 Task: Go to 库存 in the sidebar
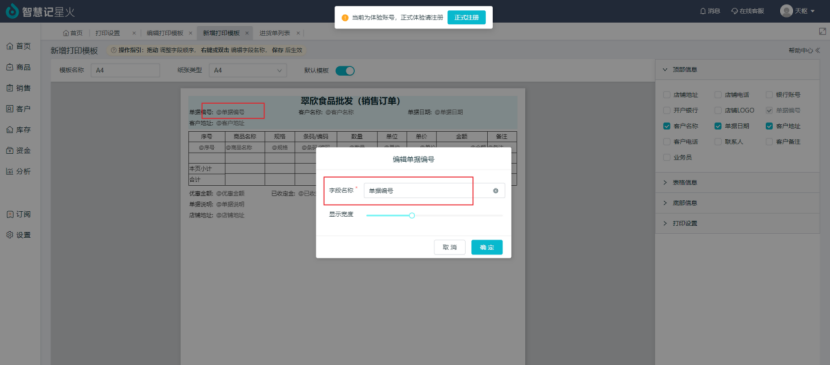pos(18,130)
